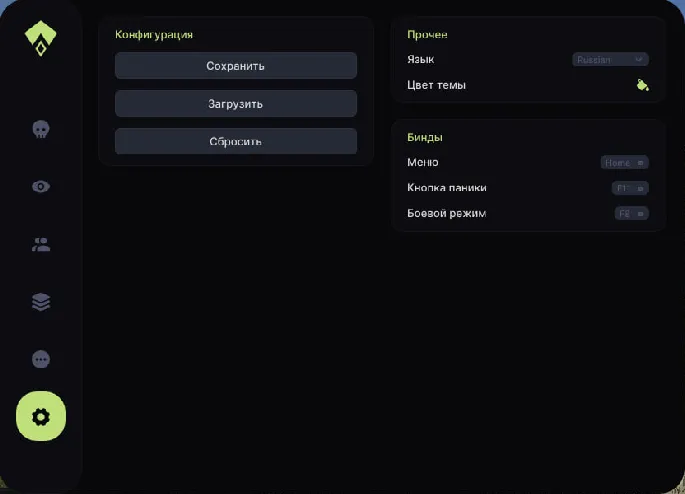Click the Прочее section header
This screenshot has height=494, width=685.
click(x=427, y=34)
